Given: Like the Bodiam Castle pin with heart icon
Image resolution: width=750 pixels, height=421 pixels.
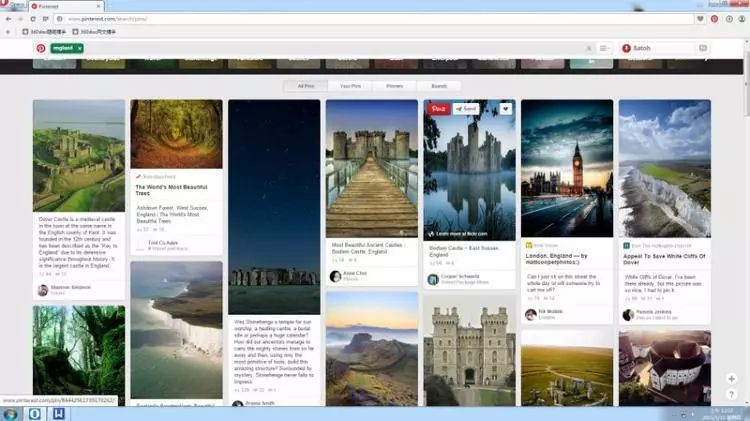Looking at the screenshot, I should [x=506, y=108].
